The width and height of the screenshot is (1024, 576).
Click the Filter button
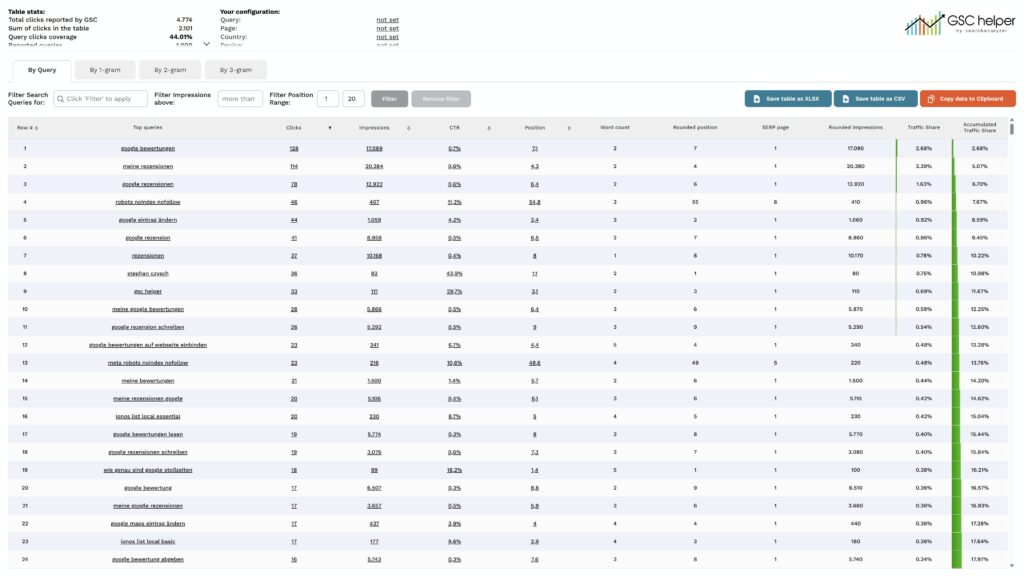[x=390, y=99]
